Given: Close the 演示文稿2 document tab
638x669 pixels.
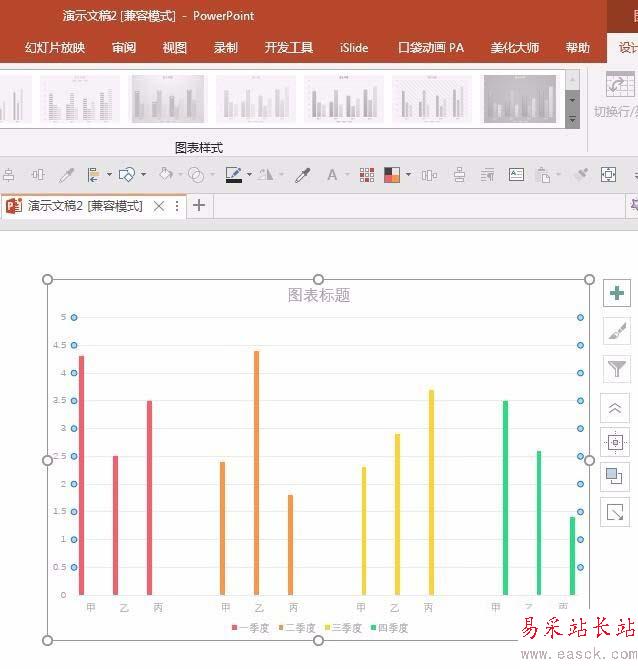Looking at the screenshot, I should tap(159, 207).
